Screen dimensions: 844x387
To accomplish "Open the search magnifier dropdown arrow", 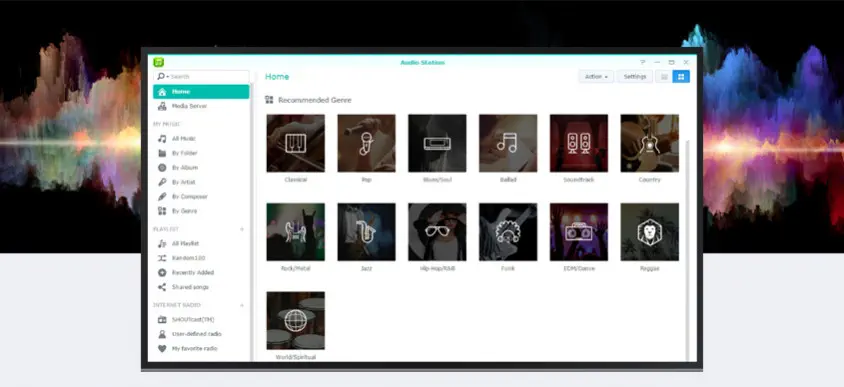I will coord(167,77).
